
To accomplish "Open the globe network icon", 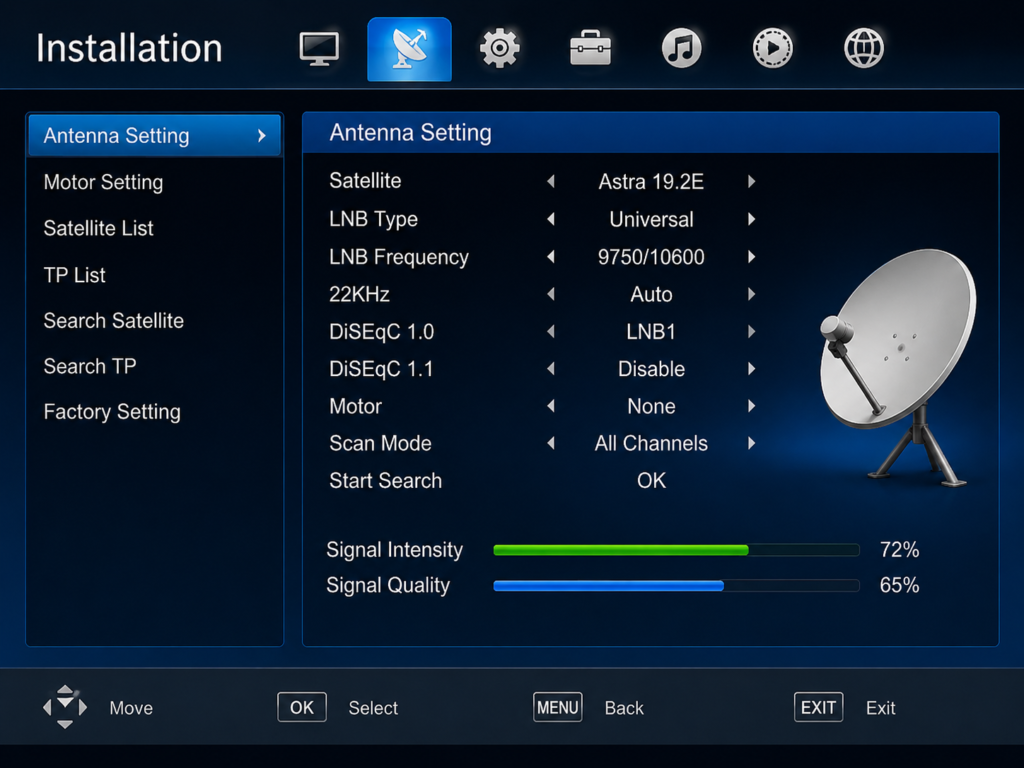I will (x=863, y=48).
